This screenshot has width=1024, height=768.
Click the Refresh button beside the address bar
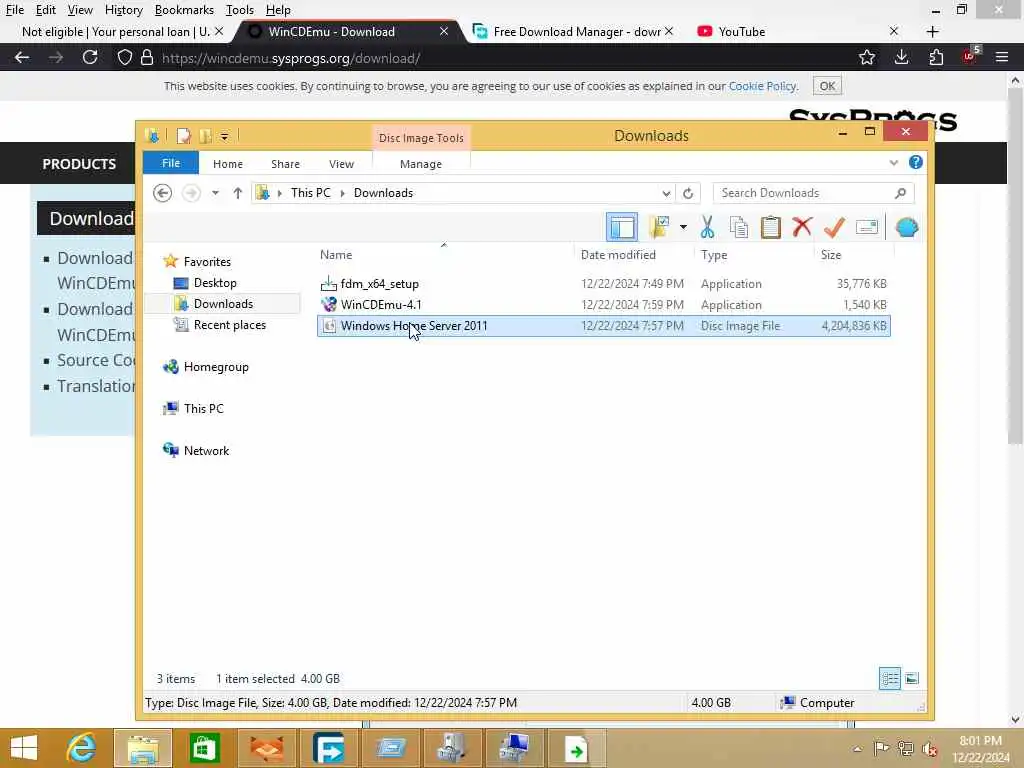click(688, 193)
